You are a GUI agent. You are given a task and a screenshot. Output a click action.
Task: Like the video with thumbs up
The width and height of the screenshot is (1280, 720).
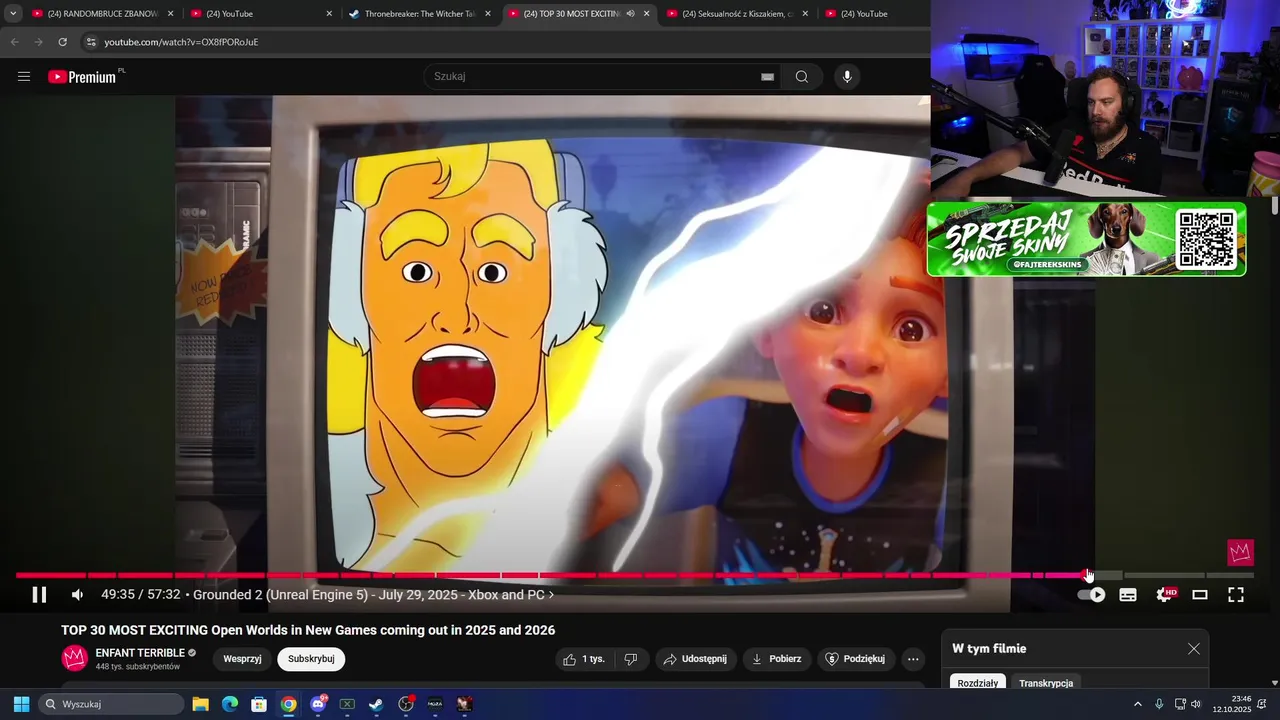pyautogui.click(x=584, y=659)
